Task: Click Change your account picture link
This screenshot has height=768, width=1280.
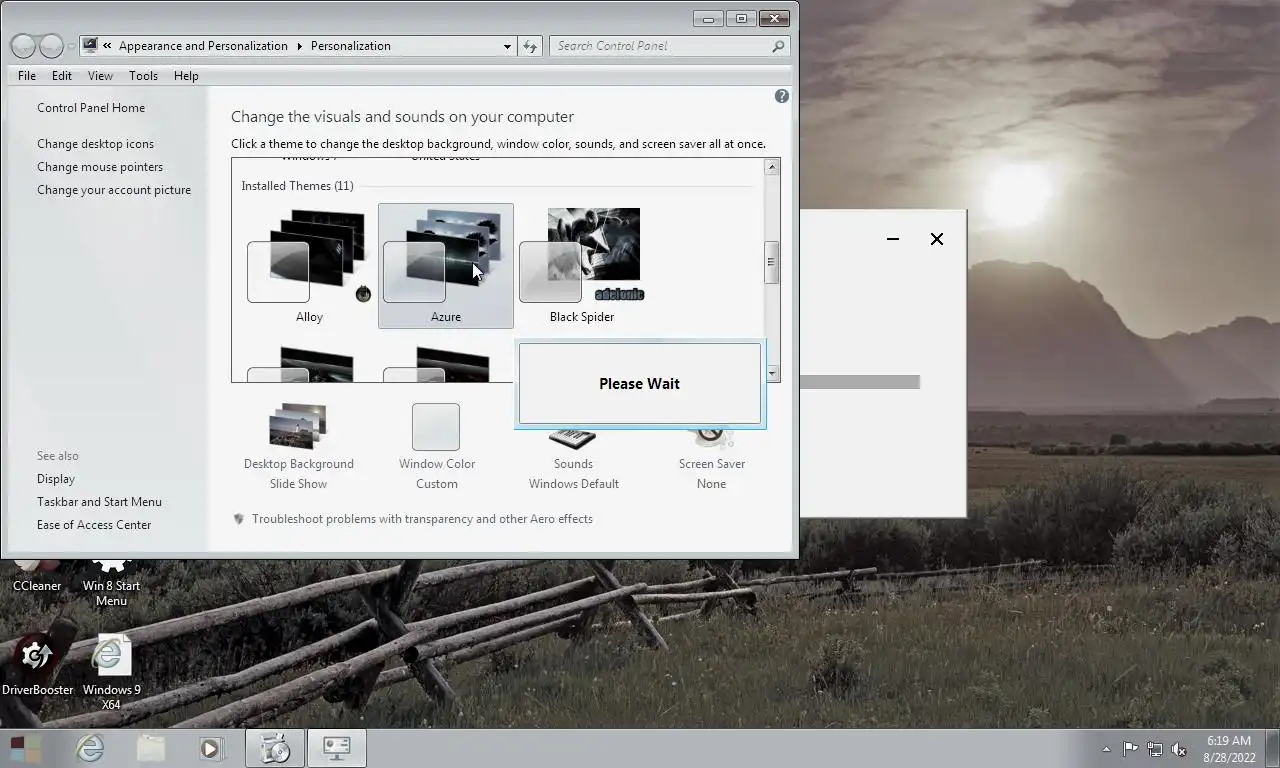Action: point(114,190)
